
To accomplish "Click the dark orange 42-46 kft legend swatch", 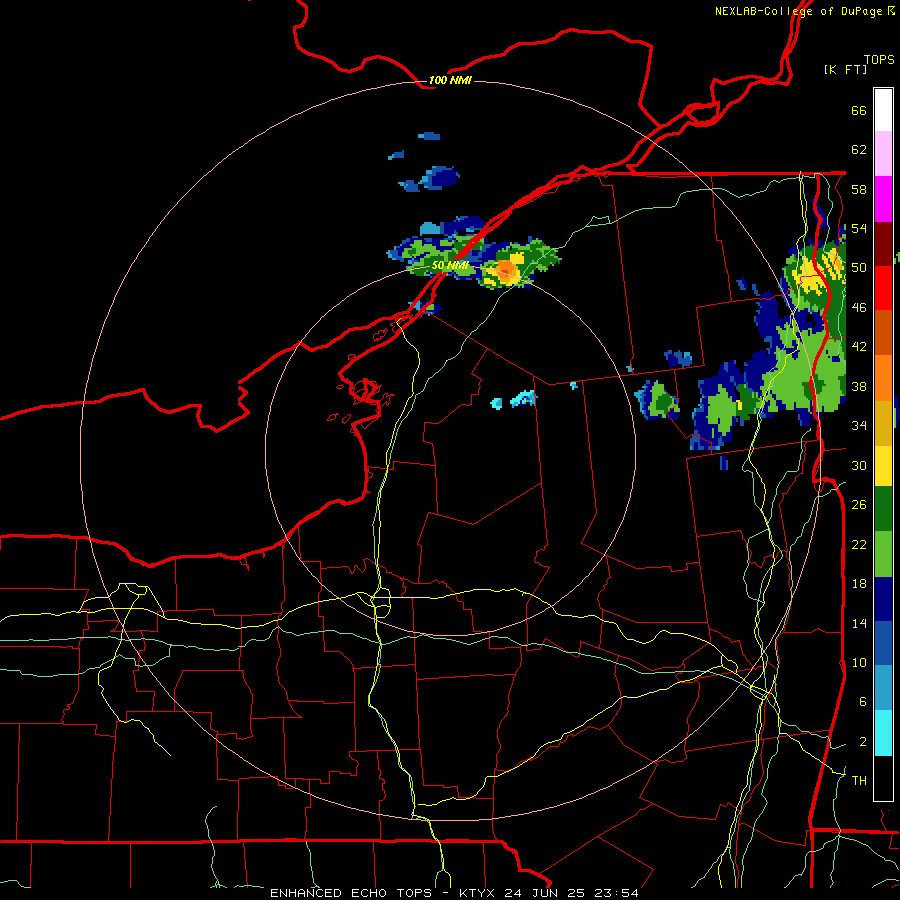I will tap(883, 332).
